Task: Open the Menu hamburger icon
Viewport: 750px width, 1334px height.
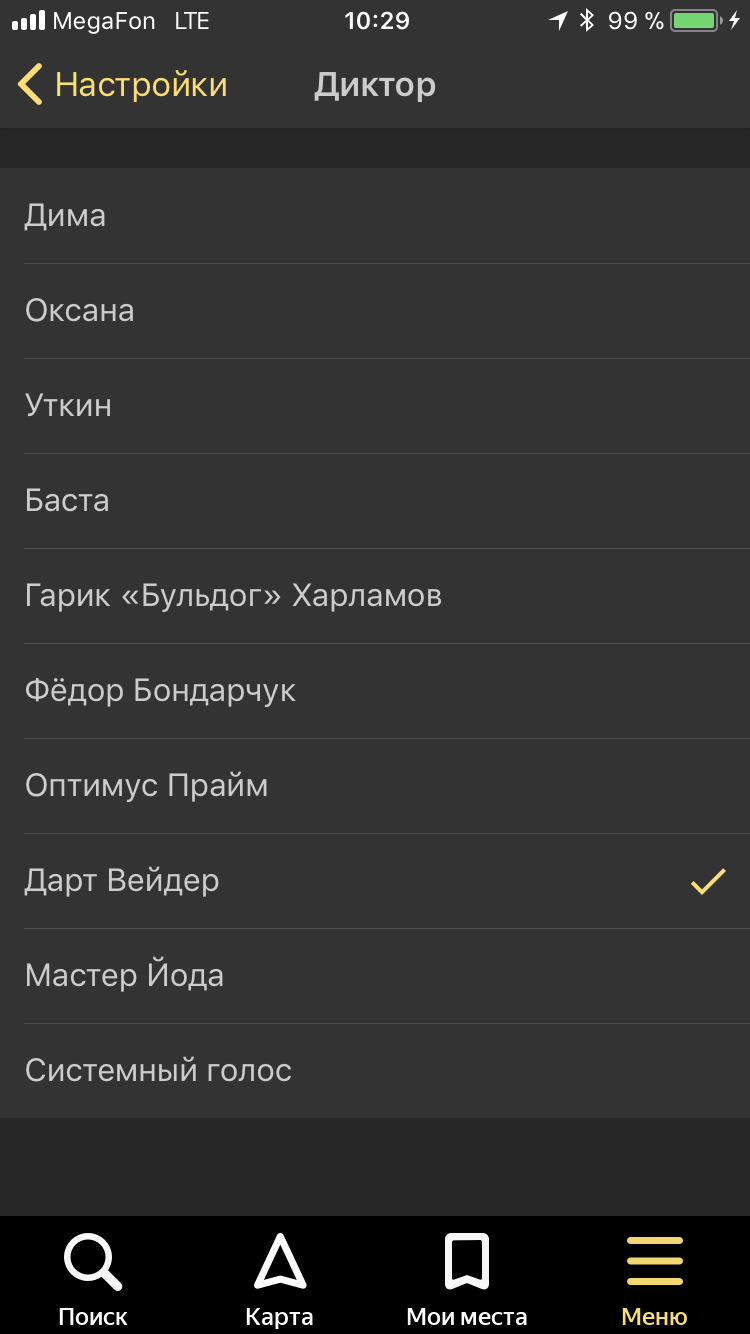Action: point(654,1262)
